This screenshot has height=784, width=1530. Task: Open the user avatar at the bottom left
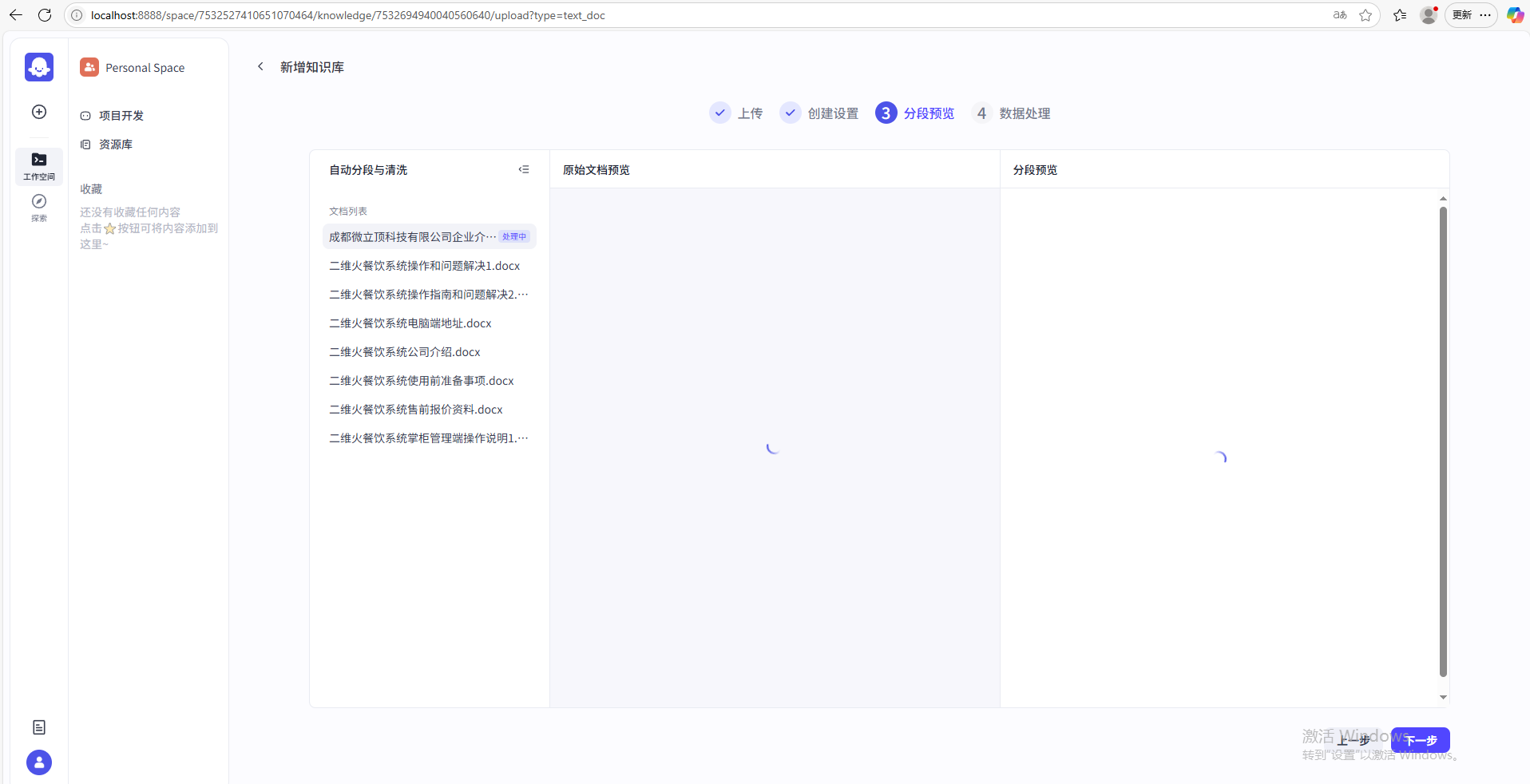[39, 762]
